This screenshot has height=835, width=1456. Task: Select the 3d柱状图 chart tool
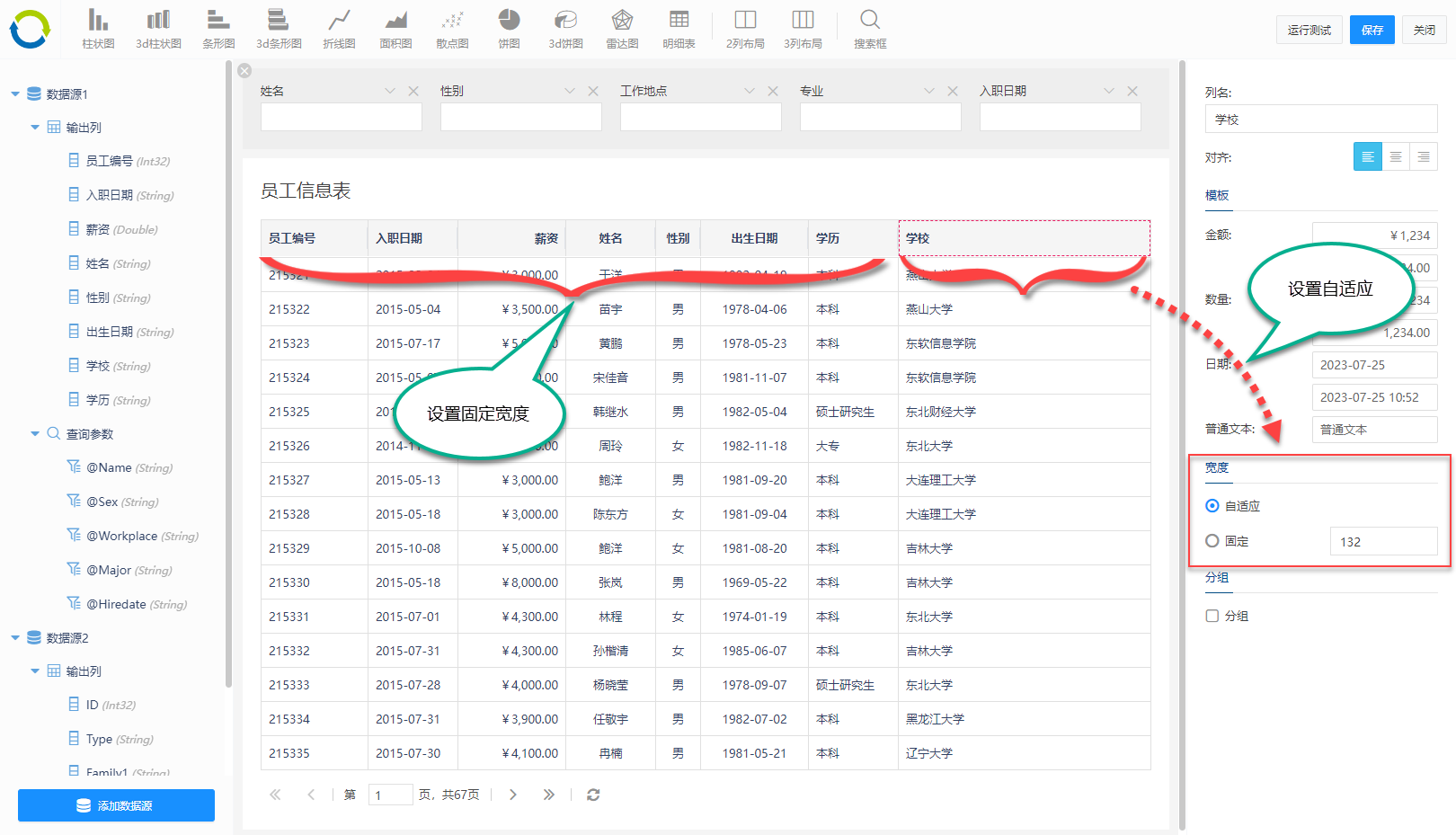pyautogui.click(x=158, y=29)
